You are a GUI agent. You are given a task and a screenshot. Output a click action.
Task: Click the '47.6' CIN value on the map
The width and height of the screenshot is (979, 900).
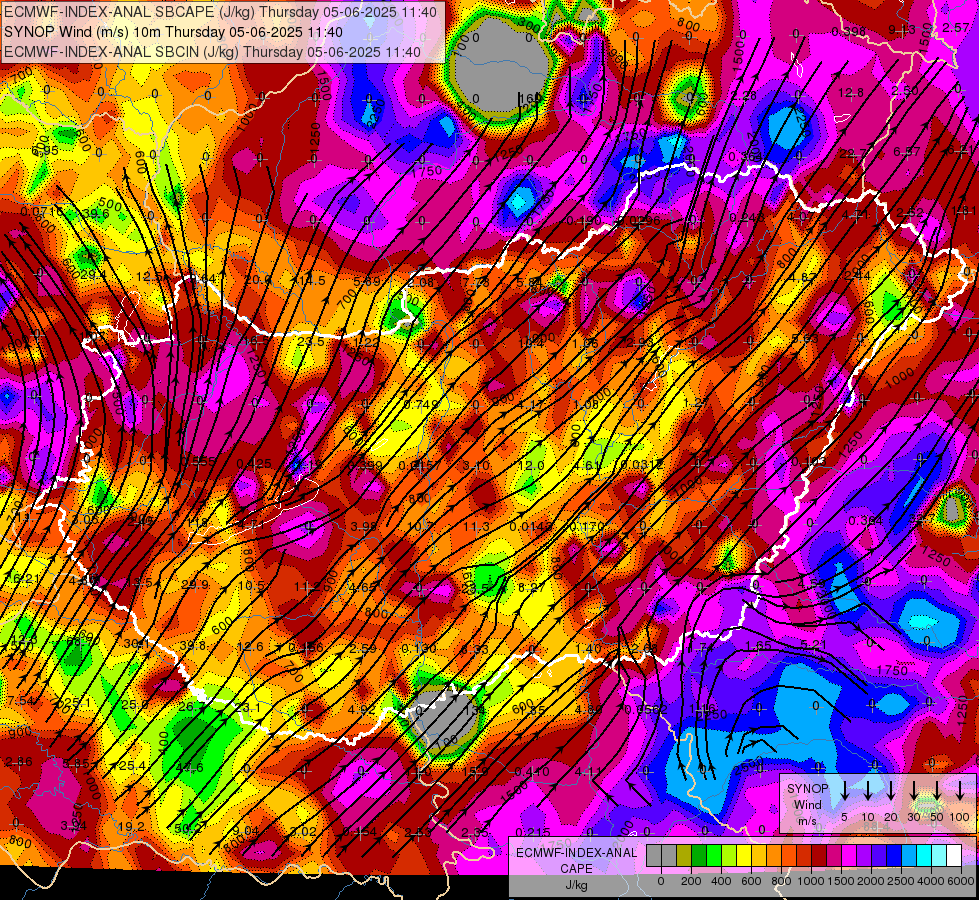(x=189, y=767)
